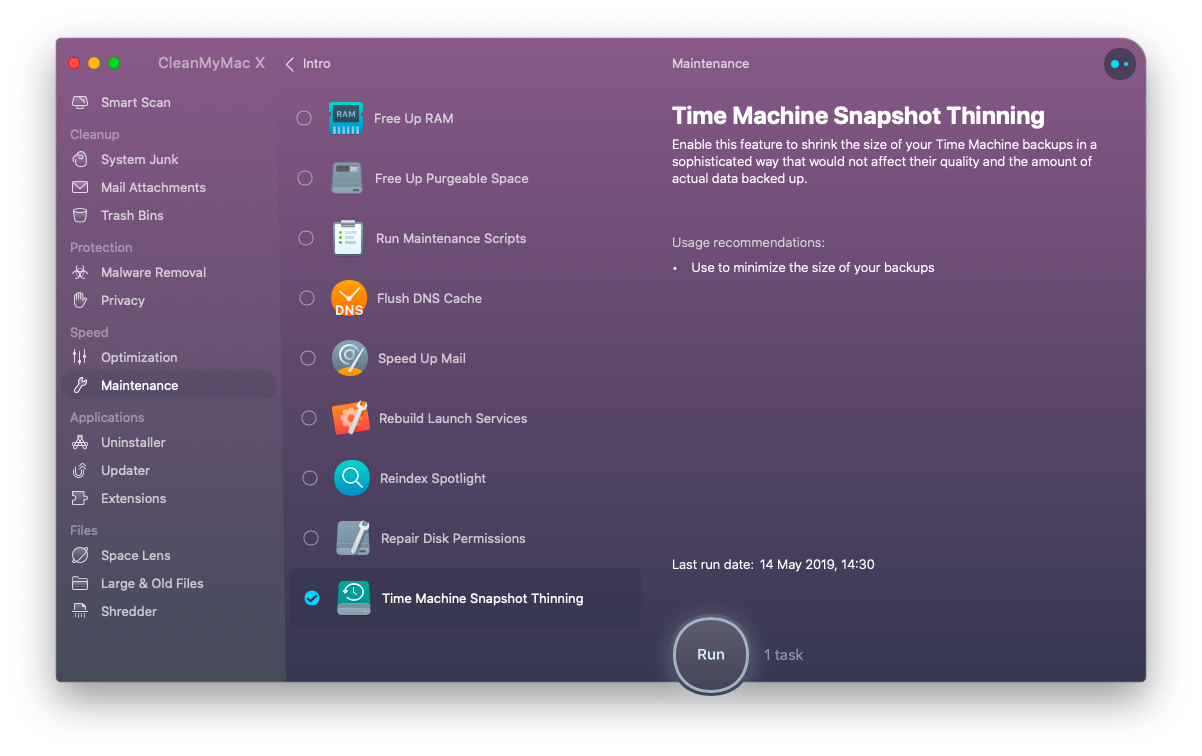
Task: Run the selected maintenance task
Action: click(x=711, y=655)
